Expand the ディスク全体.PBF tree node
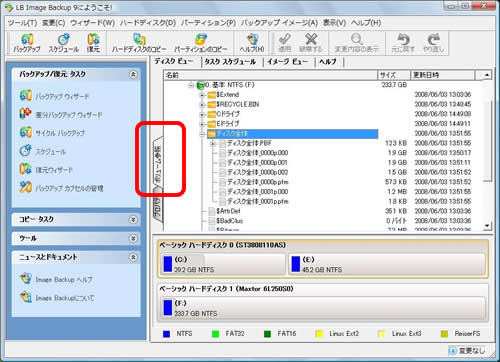This screenshot has width=500, height=362. tap(213, 144)
